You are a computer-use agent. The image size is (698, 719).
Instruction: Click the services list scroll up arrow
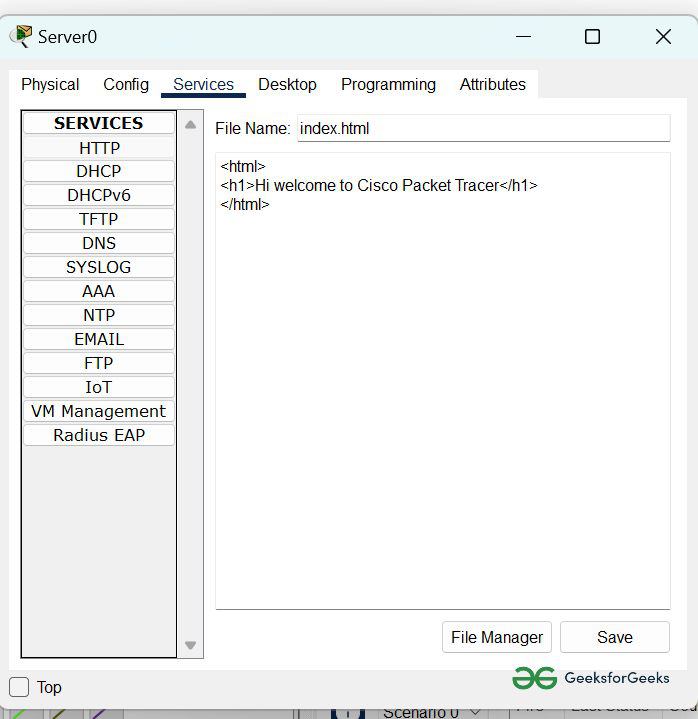(x=190, y=125)
